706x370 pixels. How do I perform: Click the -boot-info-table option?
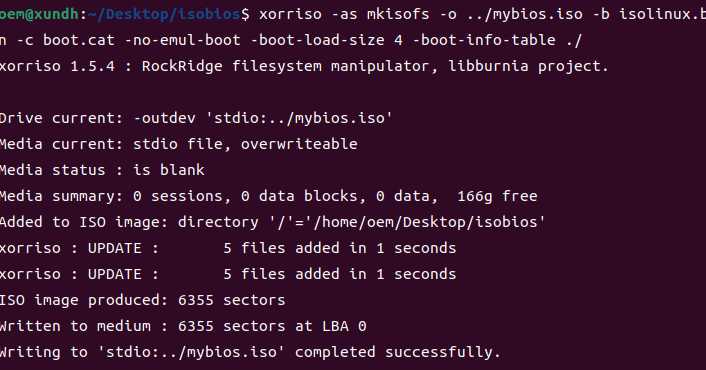484,40
